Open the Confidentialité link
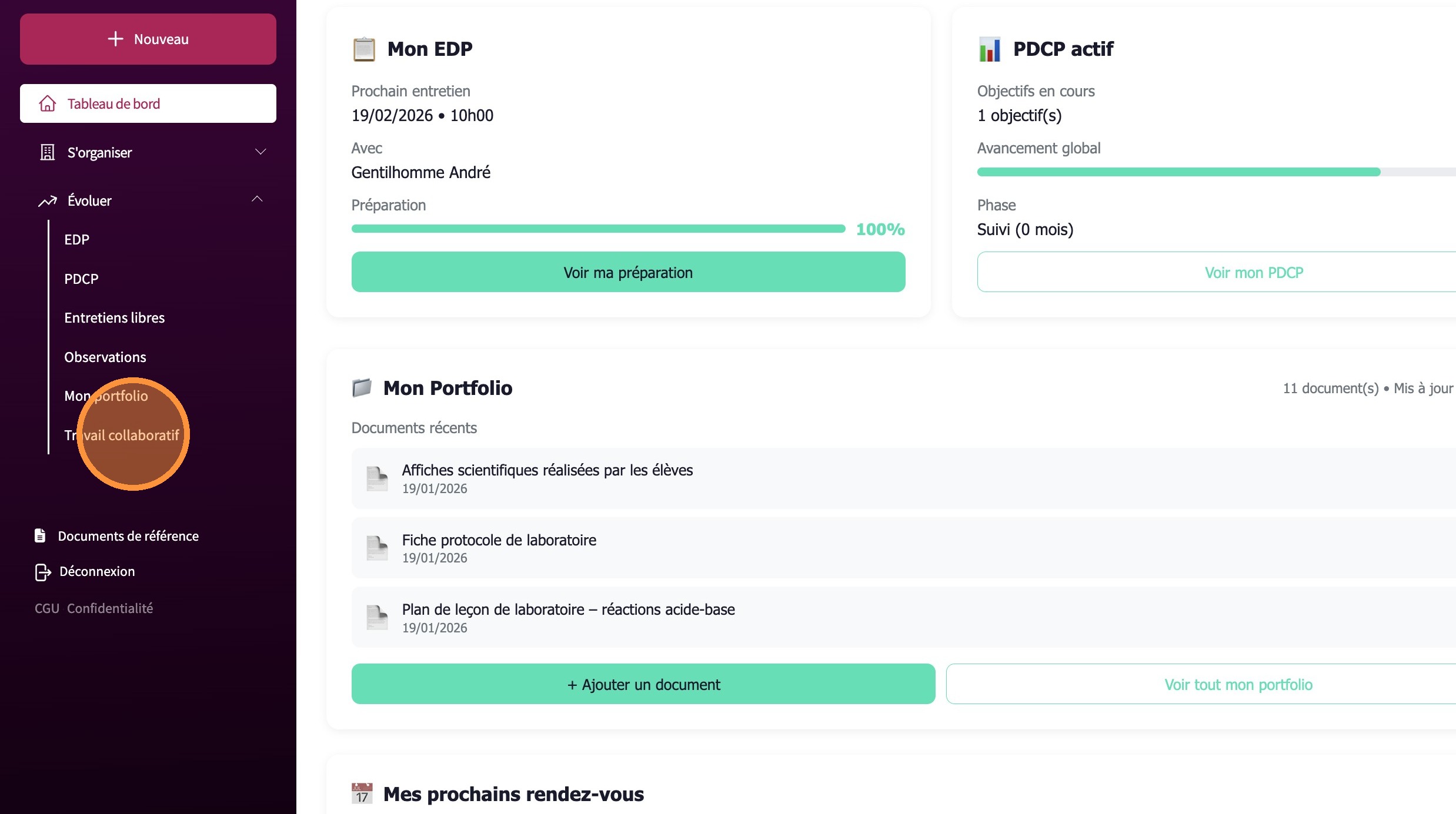The width and height of the screenshot is (1456, 814). (110, 608)
